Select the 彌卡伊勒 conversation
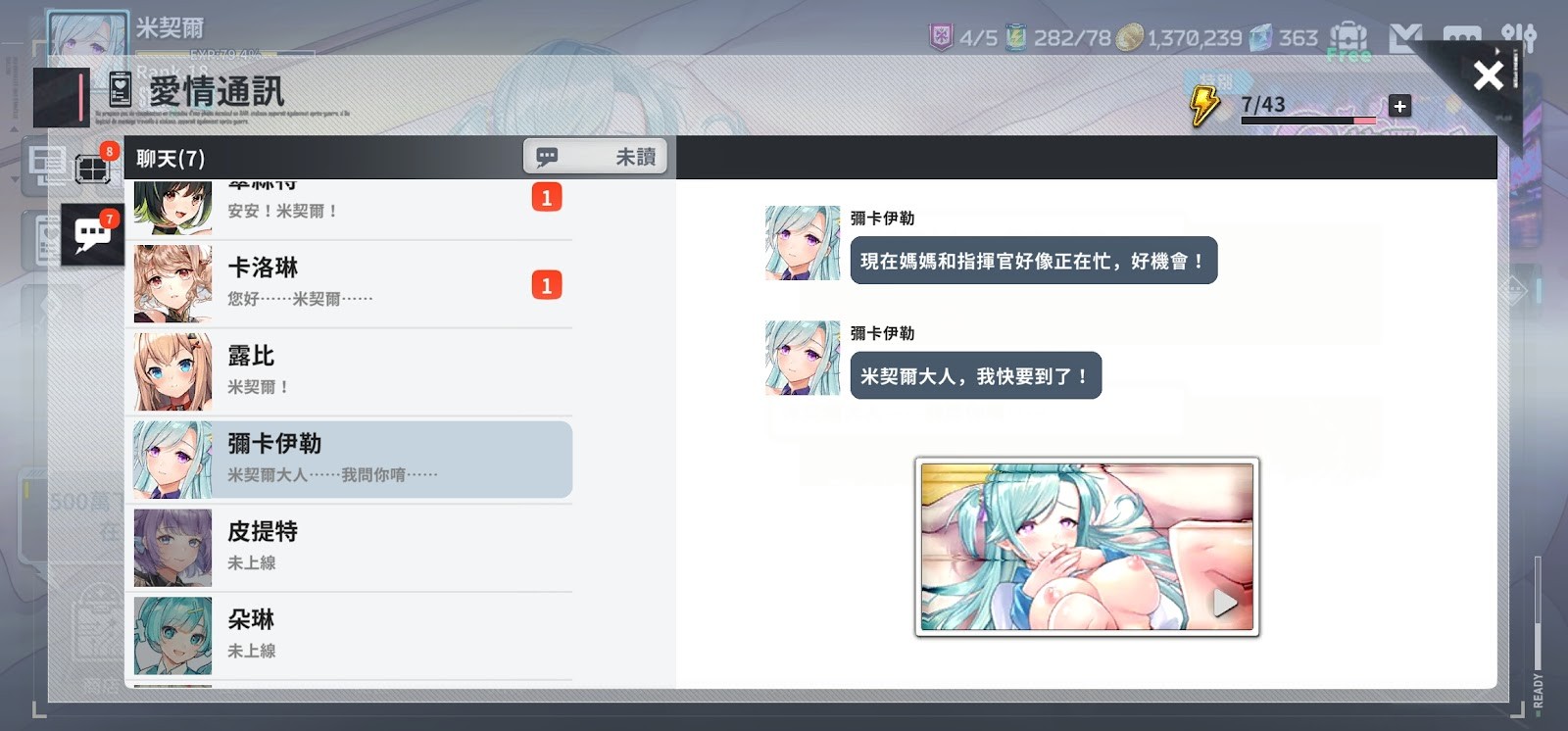Image resolution: width=1568 pixels, height=731 pixels. (x=350, y=460)
